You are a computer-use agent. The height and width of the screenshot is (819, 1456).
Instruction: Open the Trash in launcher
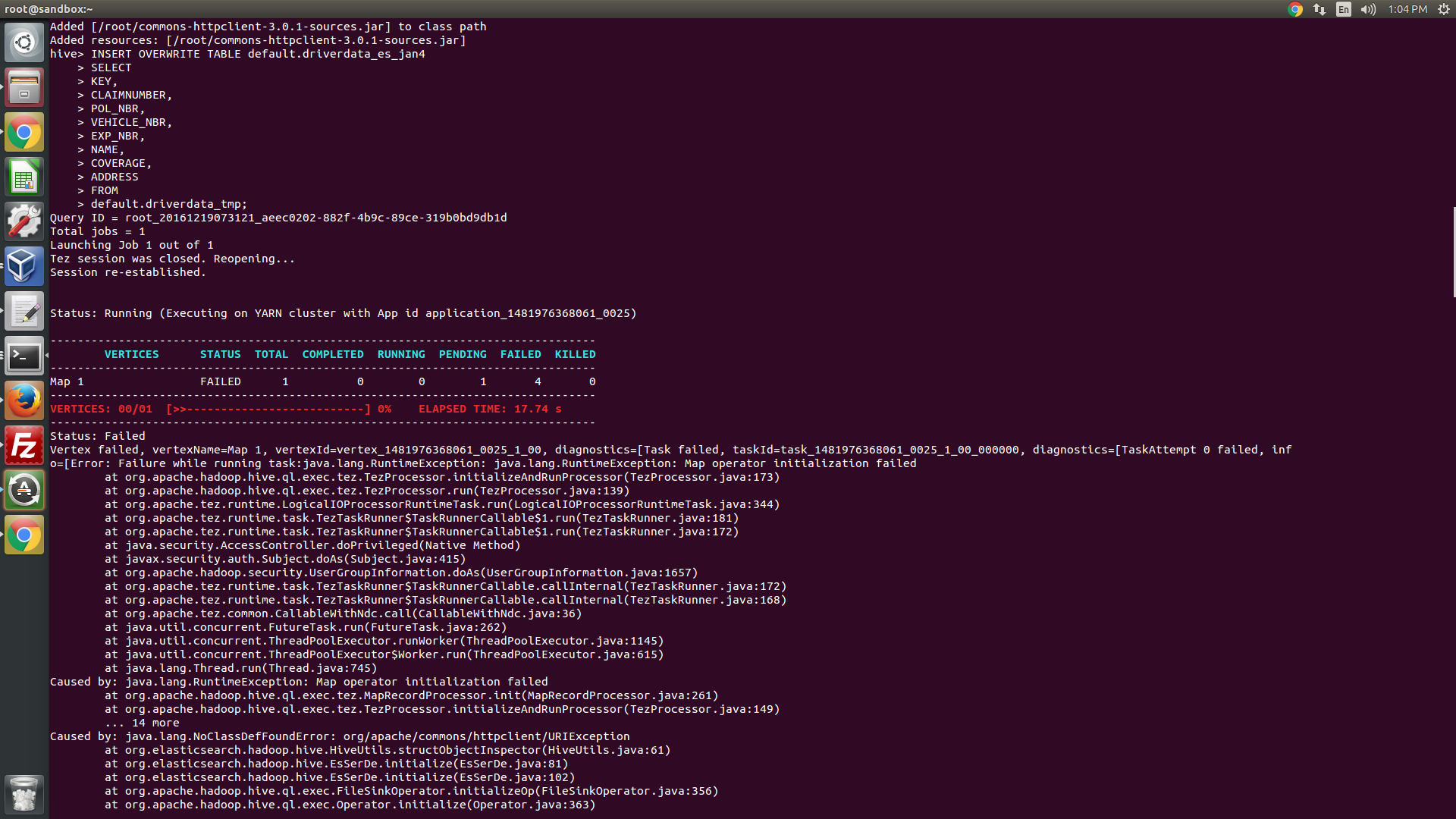(x=24, y=794)
